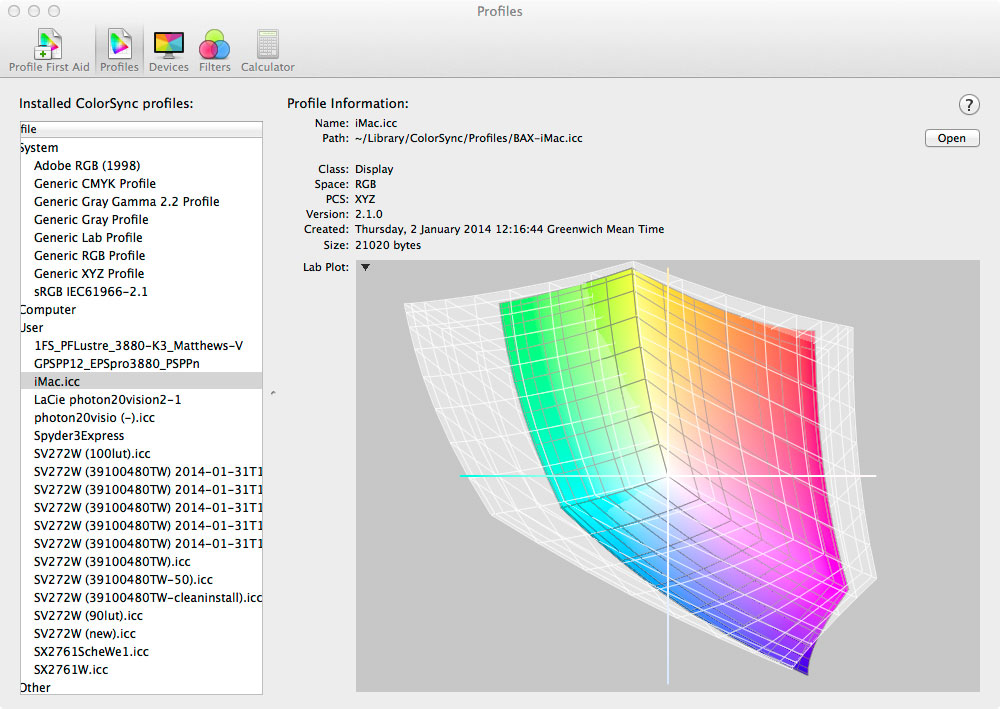The height and width of the screenshot is (709, 1000).
Task: Select Generic Gray Gamma 2.2 Profile
Action: 141,201
